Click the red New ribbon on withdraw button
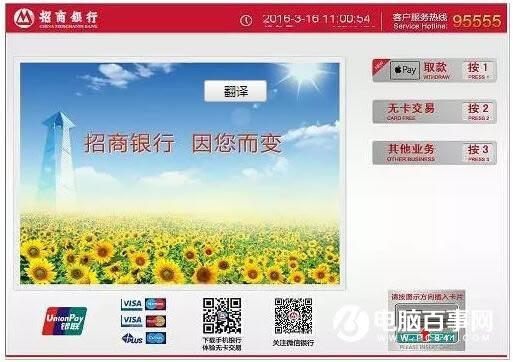The height and width of the screenshot is (362, 513). tap(379, 66)
